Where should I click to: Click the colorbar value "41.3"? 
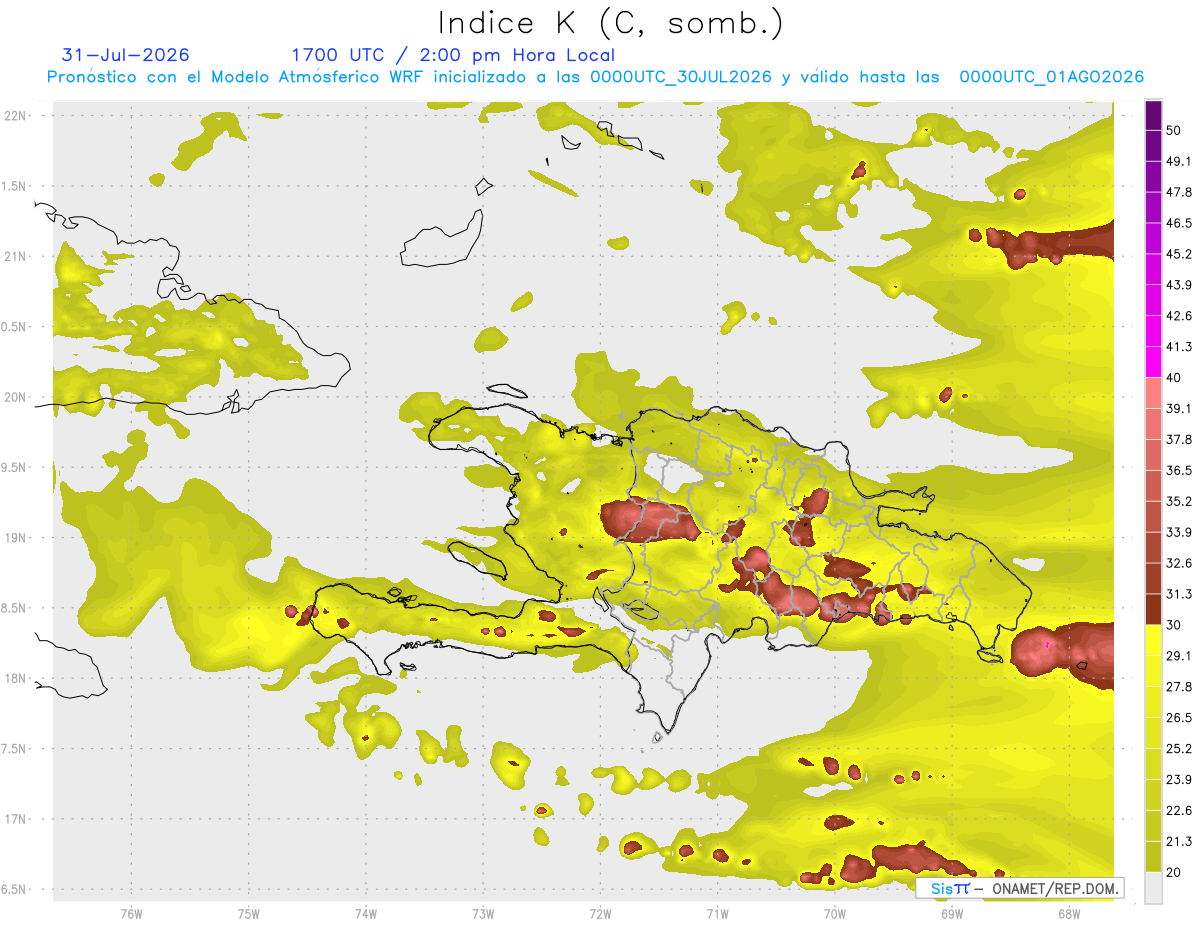[x=1180, y=347]
